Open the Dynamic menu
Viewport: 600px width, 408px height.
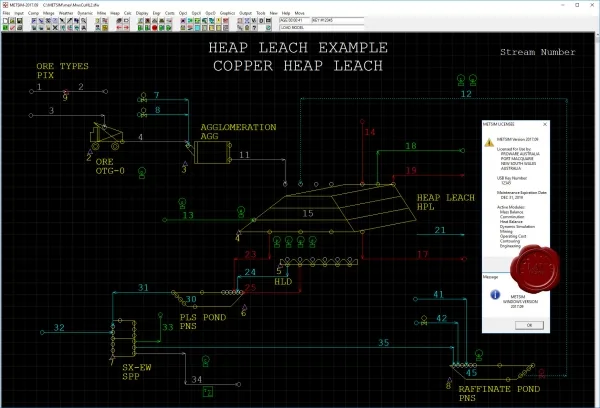pyautogui.click(x=85, y=13)
